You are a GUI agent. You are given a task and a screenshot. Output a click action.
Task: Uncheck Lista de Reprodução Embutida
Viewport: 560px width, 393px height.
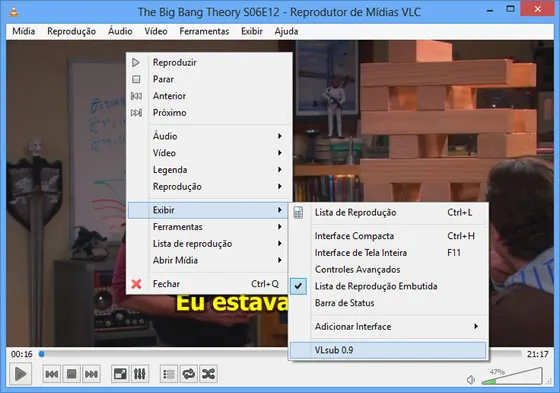pos(388,286)
